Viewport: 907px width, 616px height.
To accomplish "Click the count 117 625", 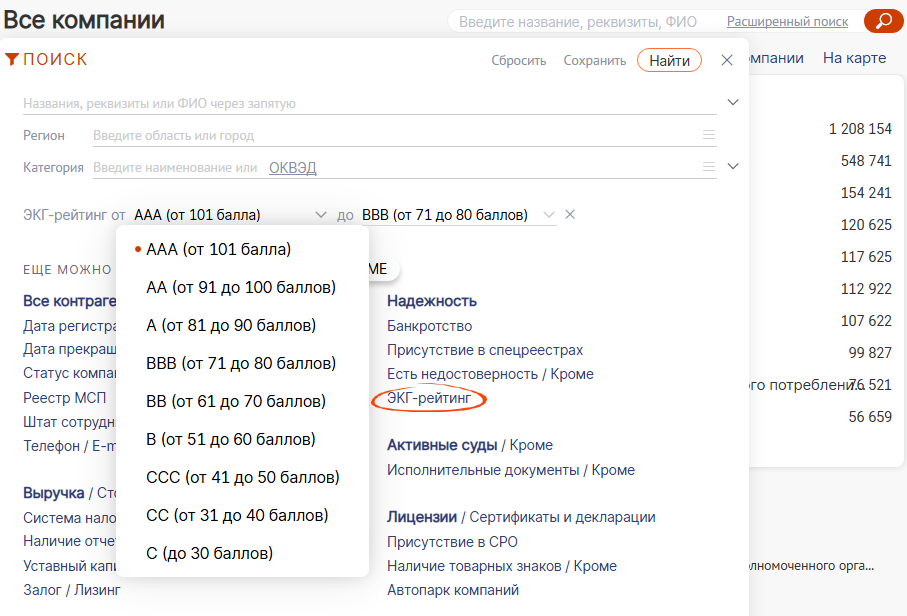I will 866,257.
